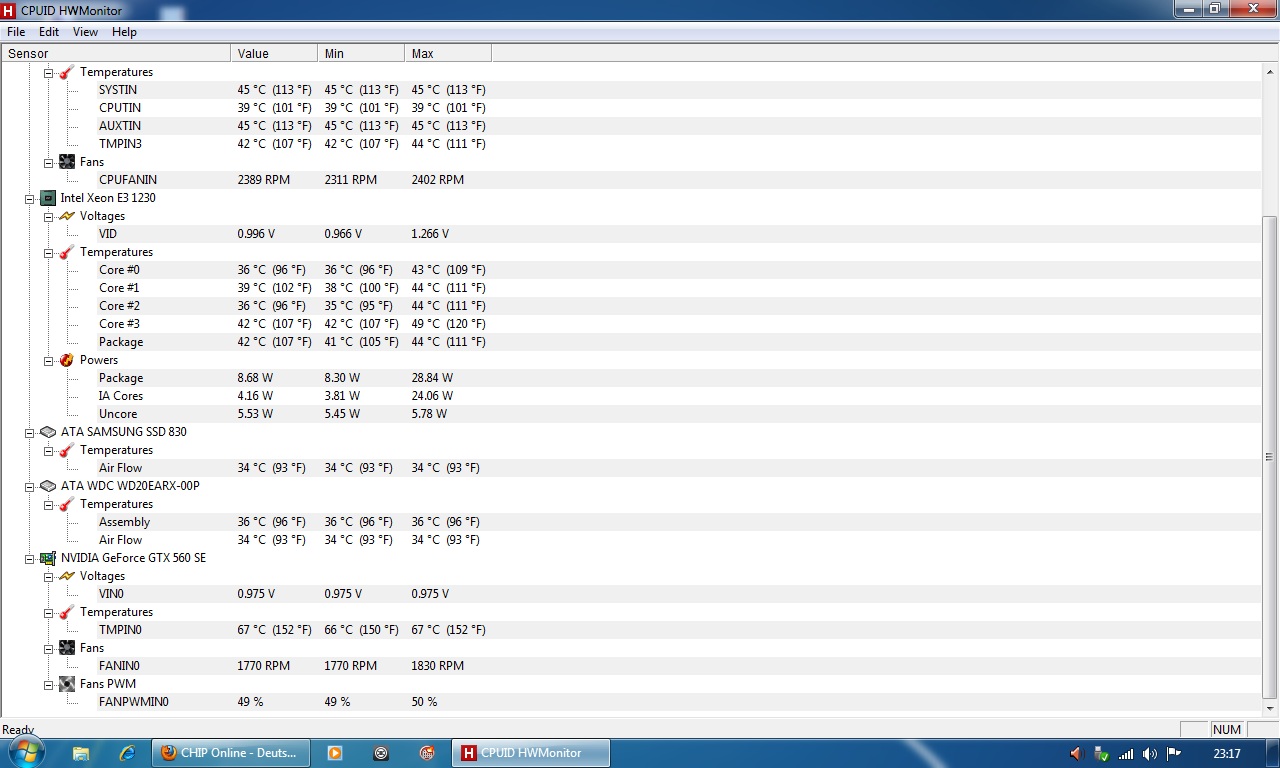Switch to CHIP Online Firefox taskbar window

point(231,753)
